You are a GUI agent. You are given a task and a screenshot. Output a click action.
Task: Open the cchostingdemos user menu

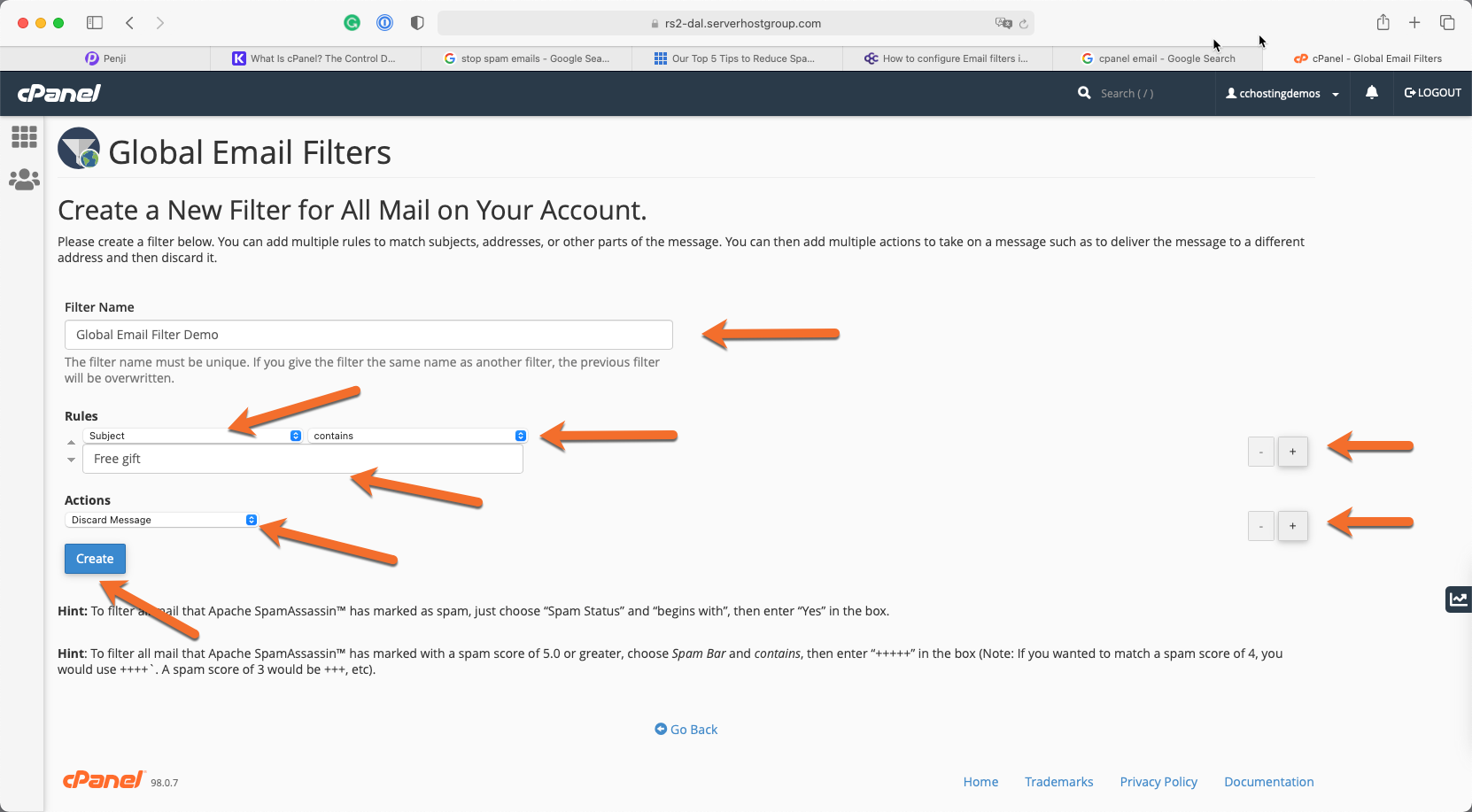click(x=1282, y=94)
